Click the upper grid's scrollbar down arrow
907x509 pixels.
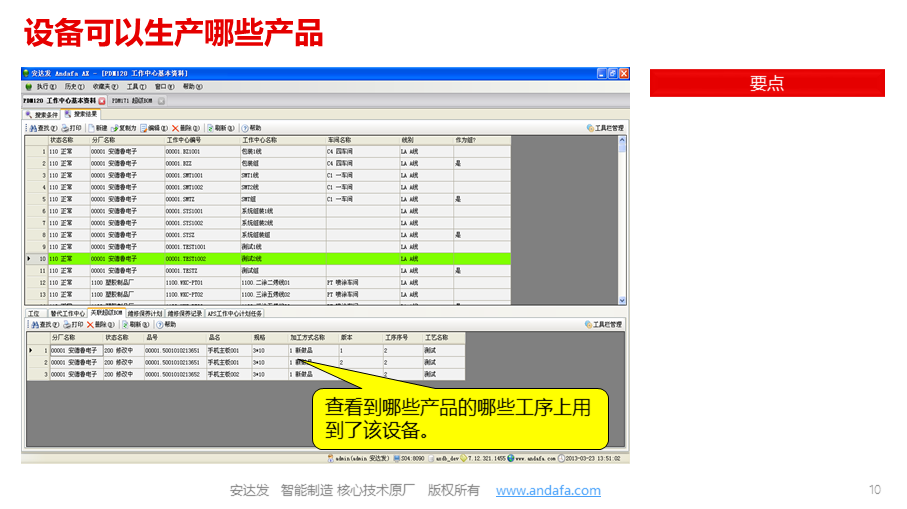[x=623, y=299]
